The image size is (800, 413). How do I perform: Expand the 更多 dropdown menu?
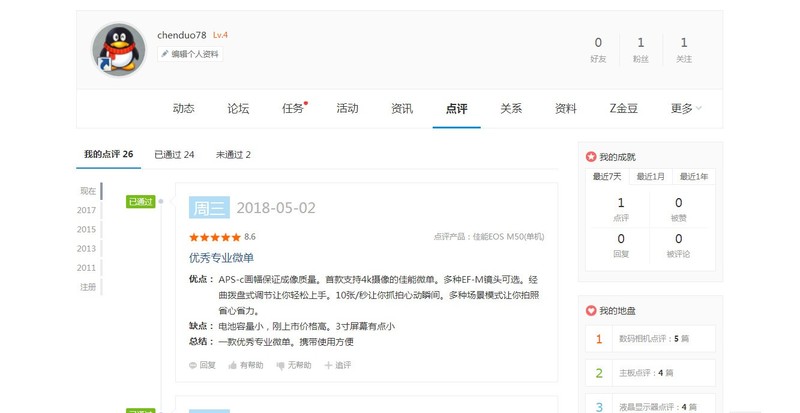(x=686, y=108)
